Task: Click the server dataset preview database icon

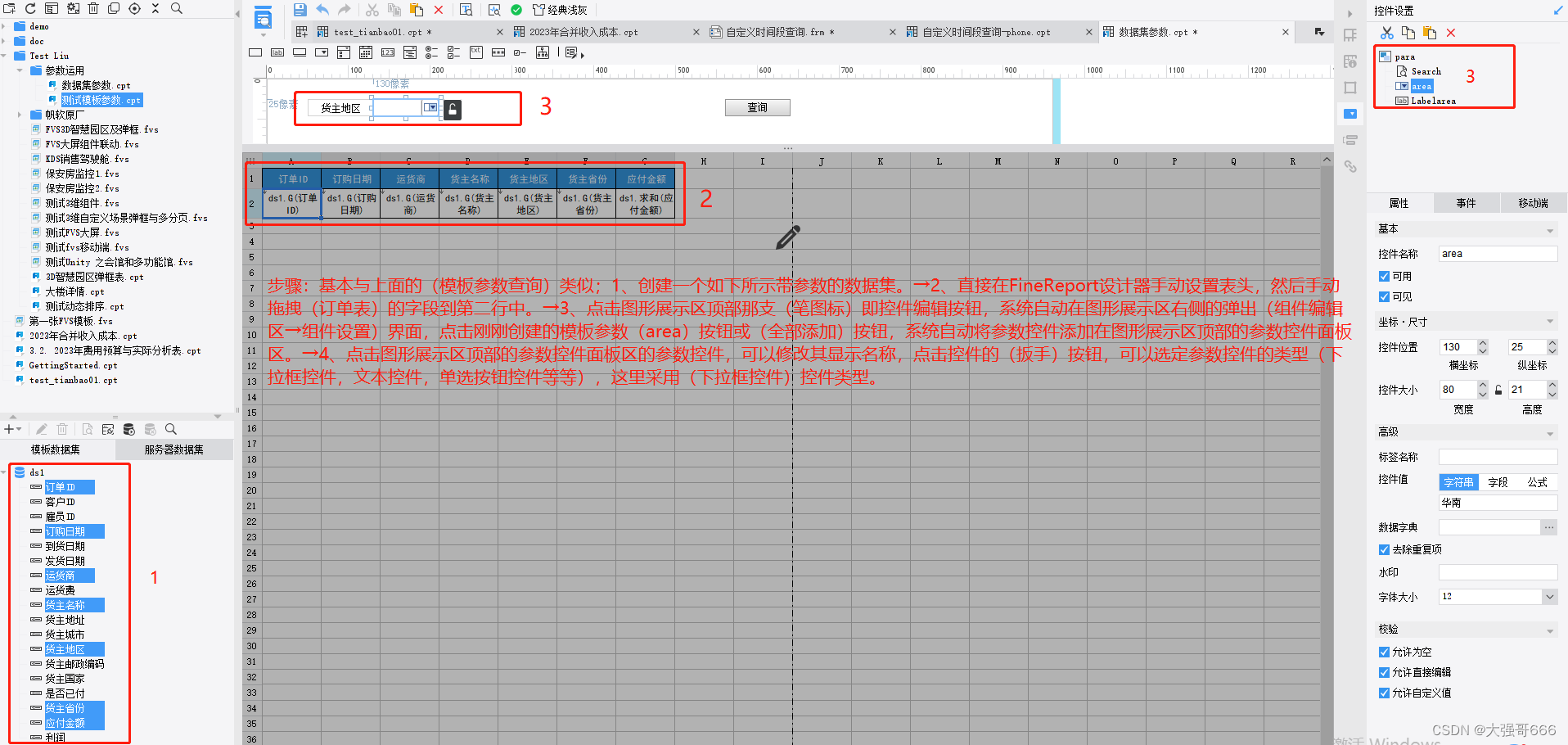Action: (128, 429)
